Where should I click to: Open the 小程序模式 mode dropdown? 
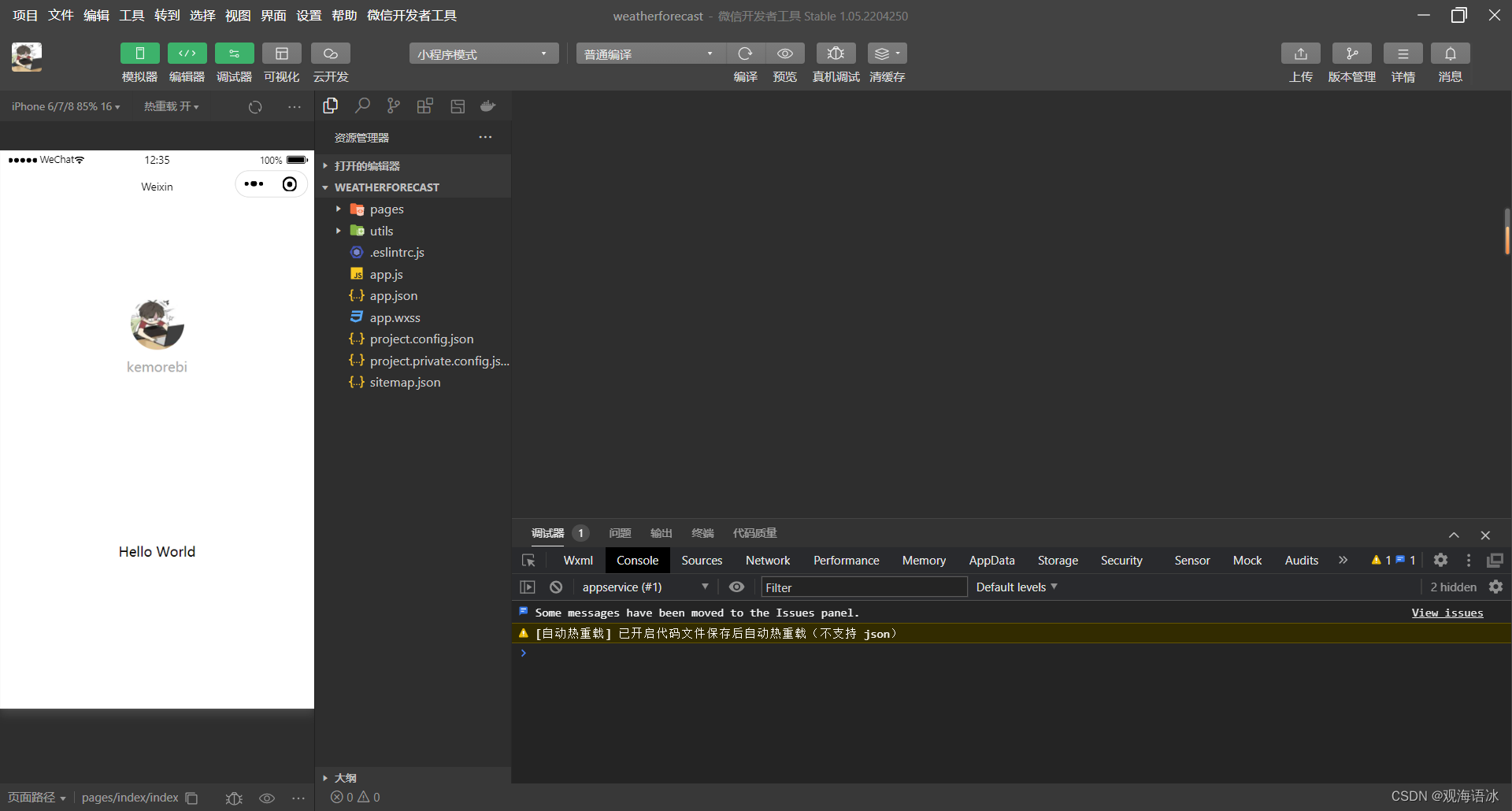coord(484,54)
